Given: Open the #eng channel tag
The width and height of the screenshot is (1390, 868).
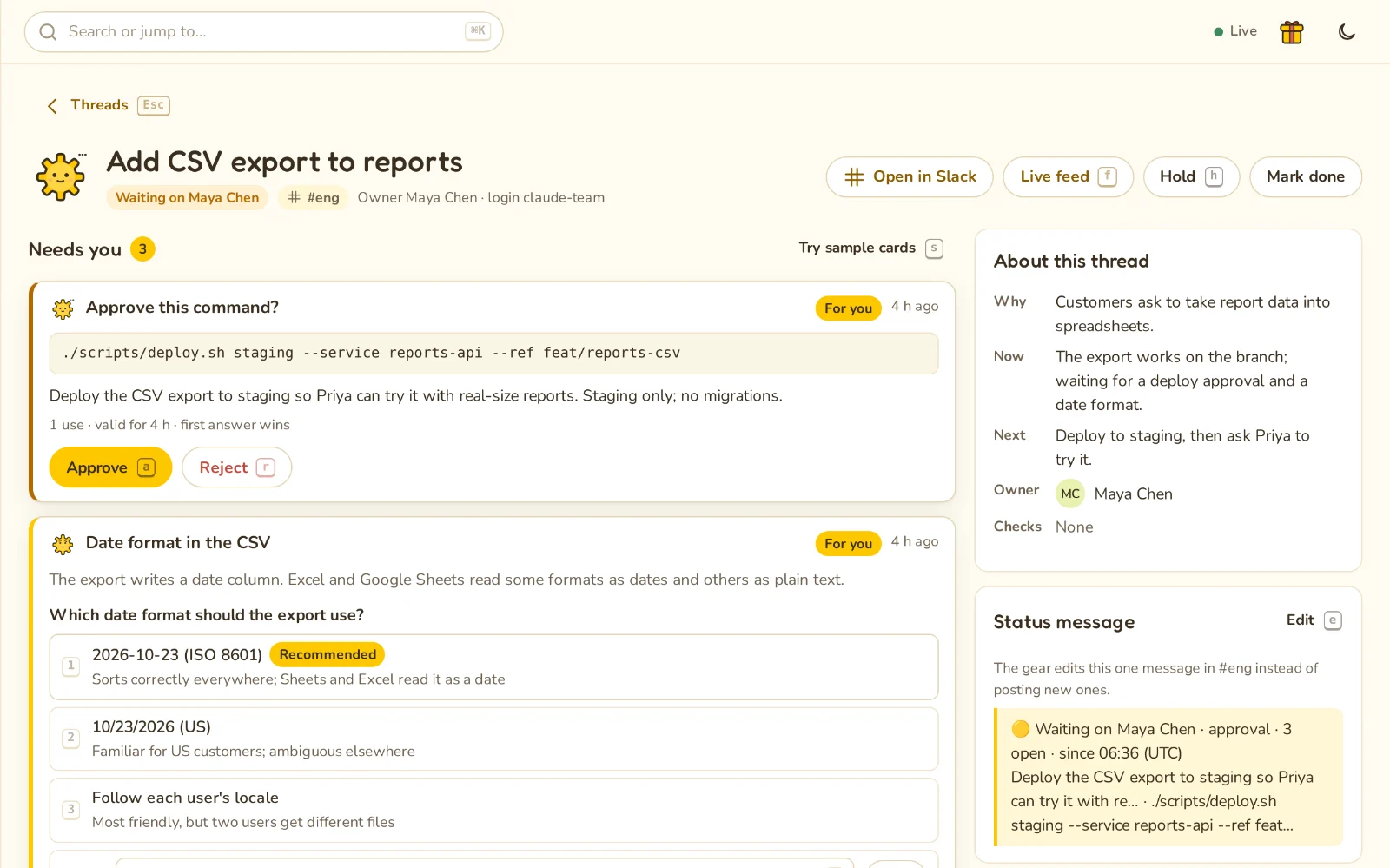Looking at the screenshot, I should pyautogui.click(x=313, y=198).
